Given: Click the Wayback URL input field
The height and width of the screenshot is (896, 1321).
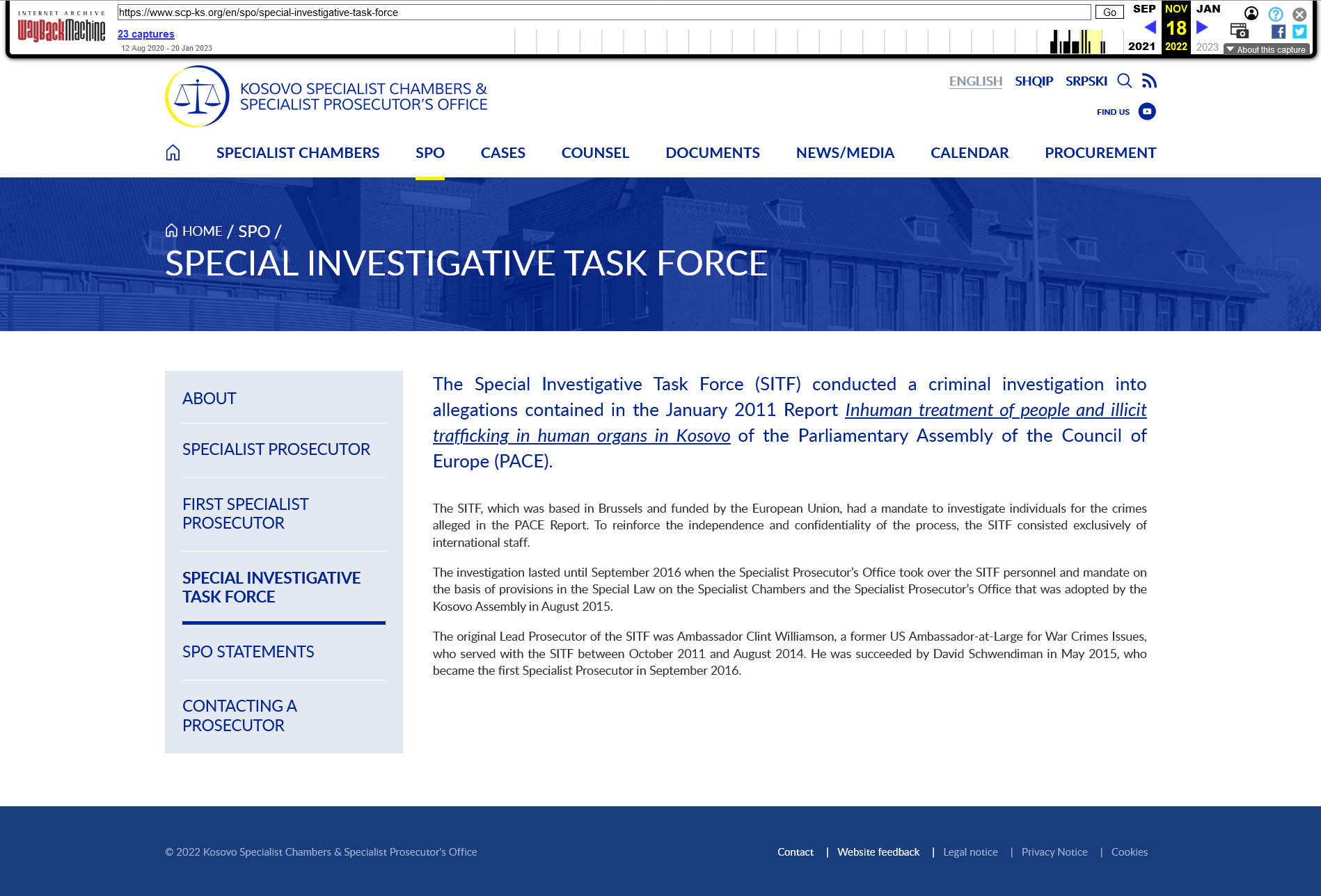Looking at the screenshot, I should click(x=604, y=13).
